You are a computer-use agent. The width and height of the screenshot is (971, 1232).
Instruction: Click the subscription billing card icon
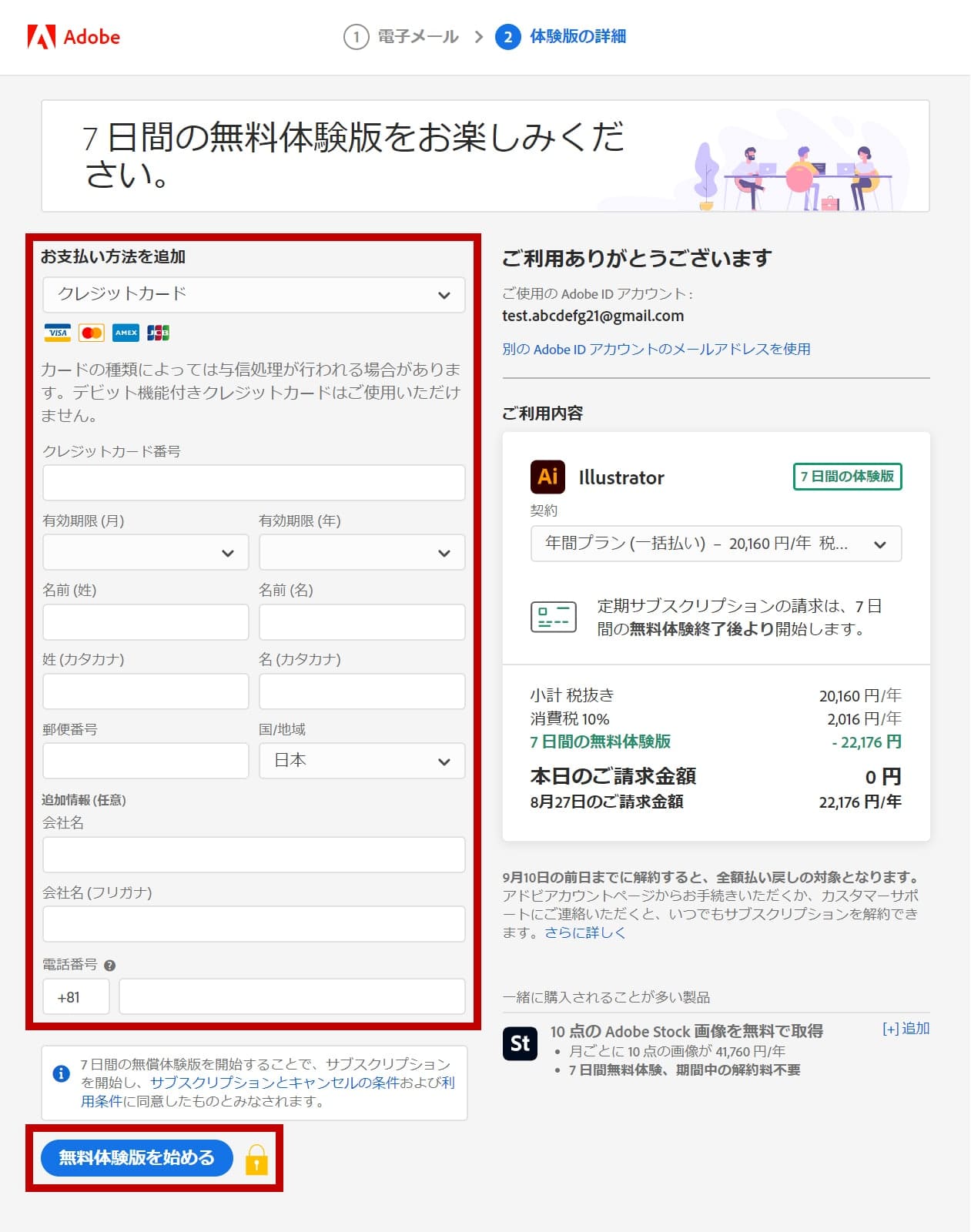(554, 617)
